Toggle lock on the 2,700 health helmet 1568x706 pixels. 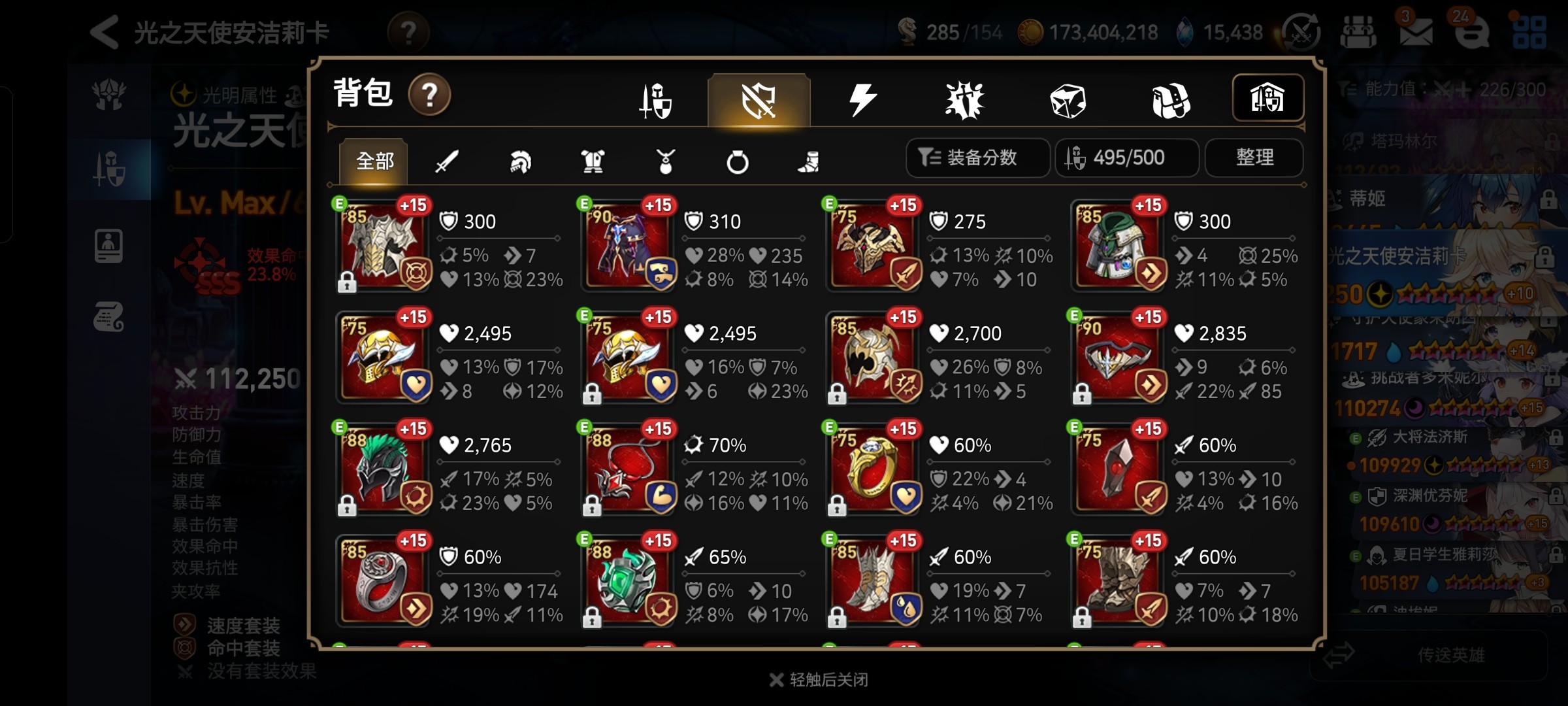pos(837,394)
